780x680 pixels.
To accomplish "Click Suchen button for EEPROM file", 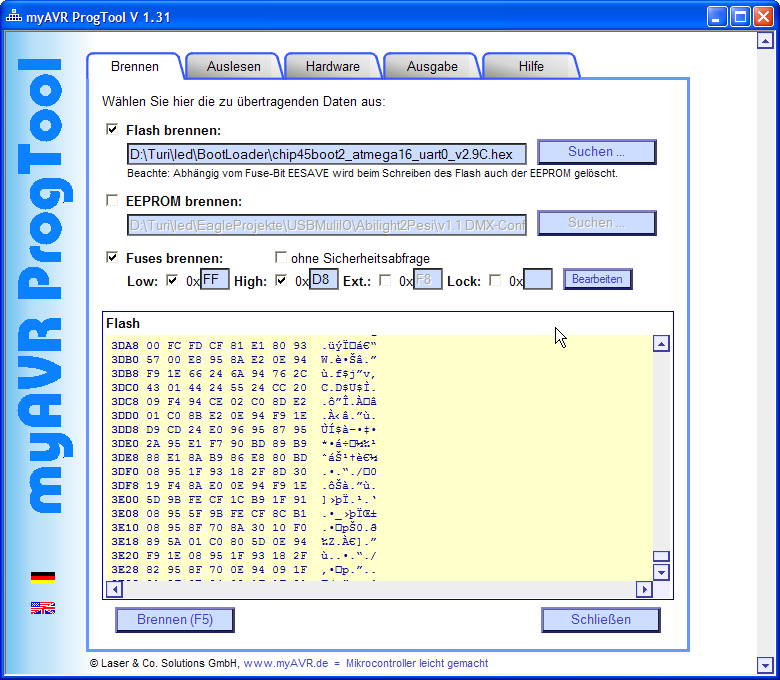I will pos(596,223).
